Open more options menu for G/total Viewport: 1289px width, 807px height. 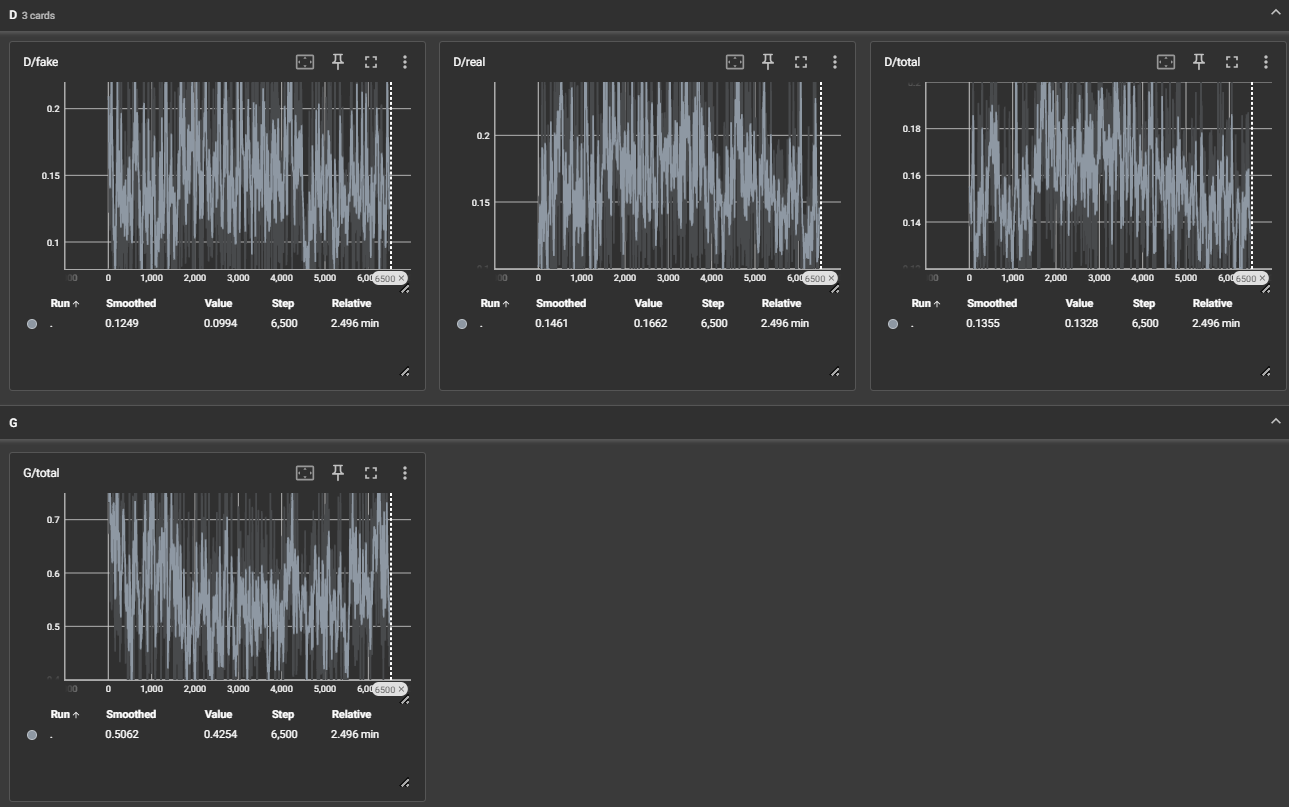[404, 473]
